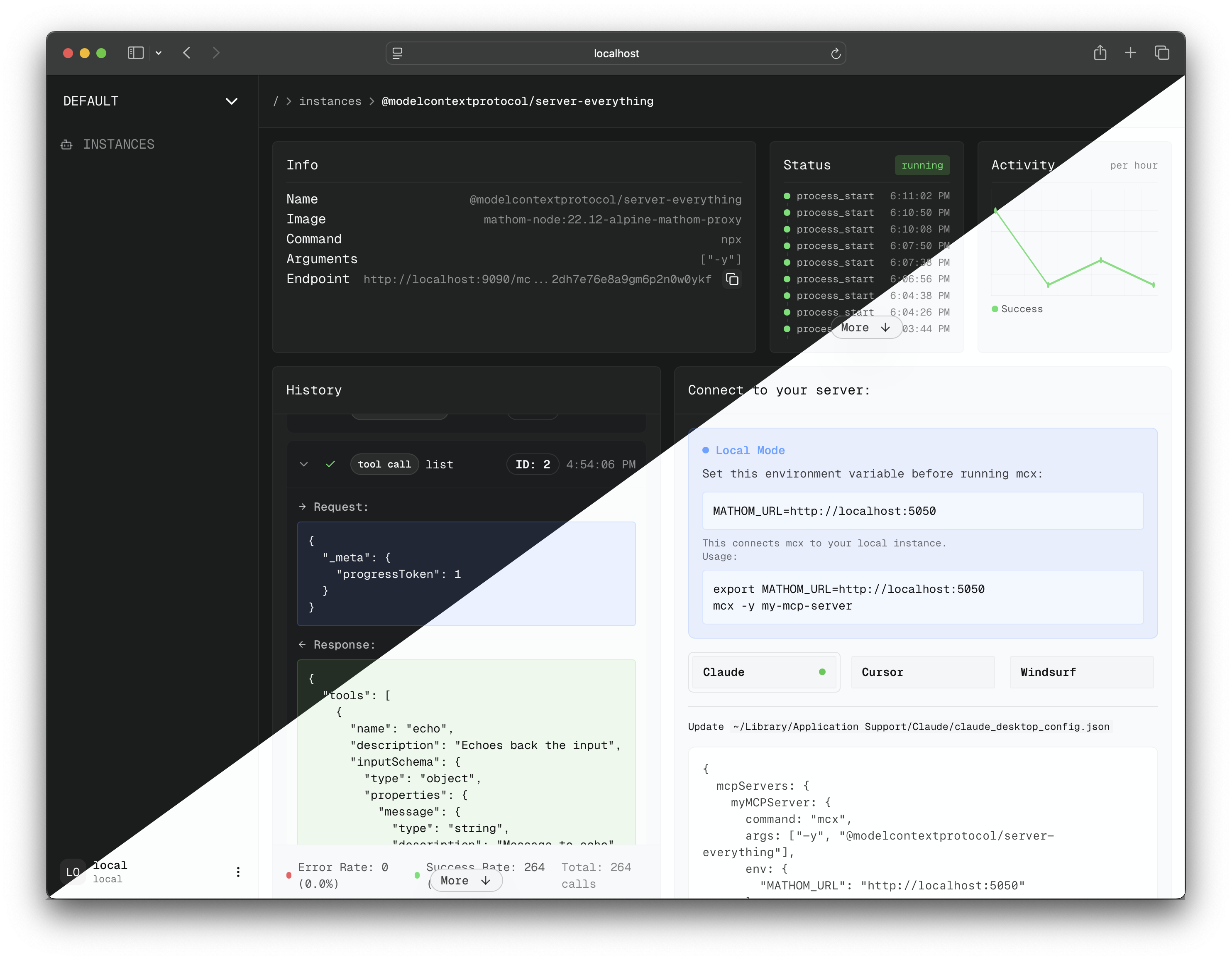Select the Cursor client tab
The height and width of the screenshot is (960, 1232).
pos(923,672)
